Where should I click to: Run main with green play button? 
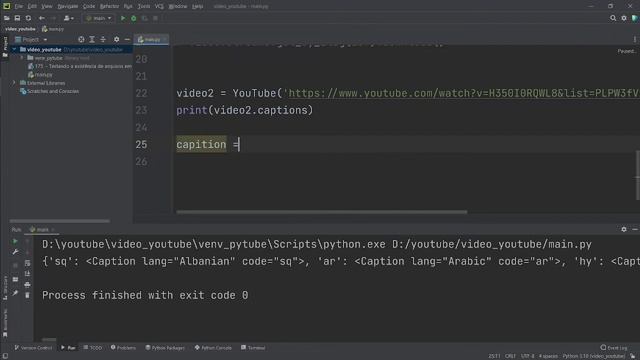tap(123, 18)
